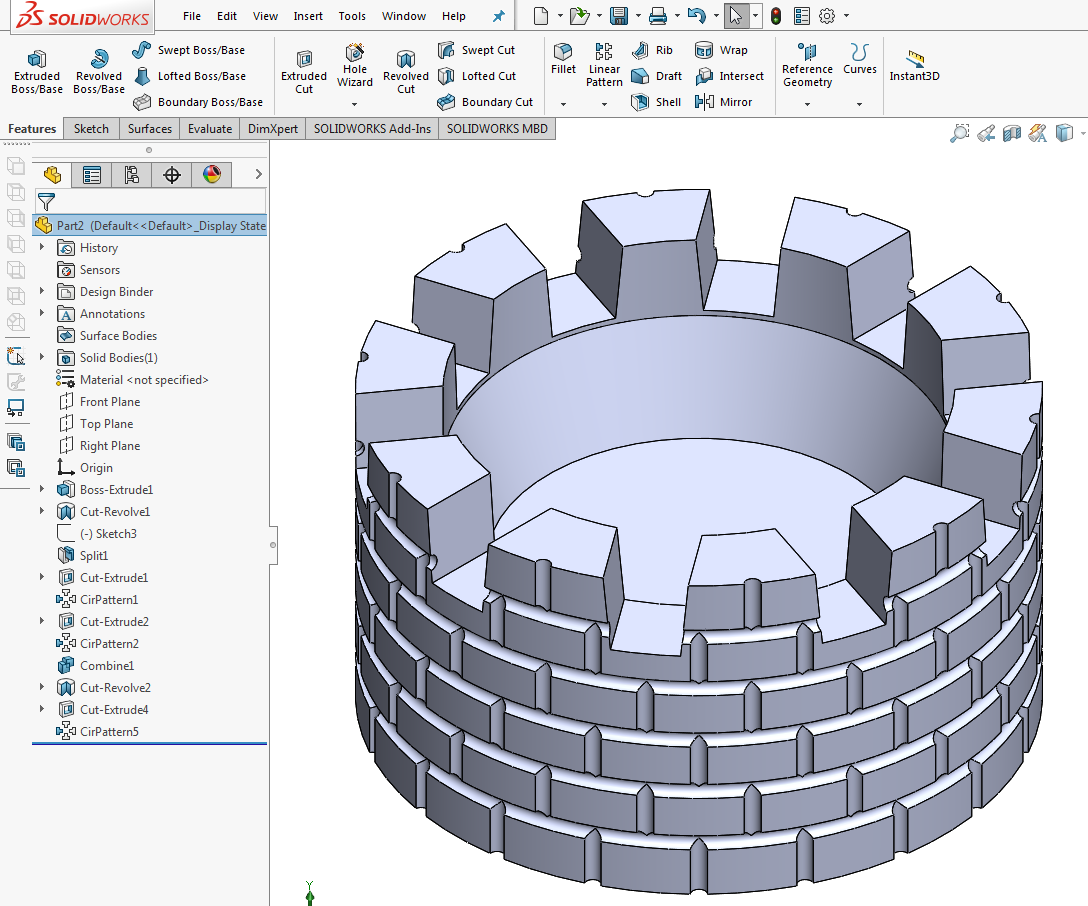
Task: Select Swept Cut tool
Action: point(477,50)
